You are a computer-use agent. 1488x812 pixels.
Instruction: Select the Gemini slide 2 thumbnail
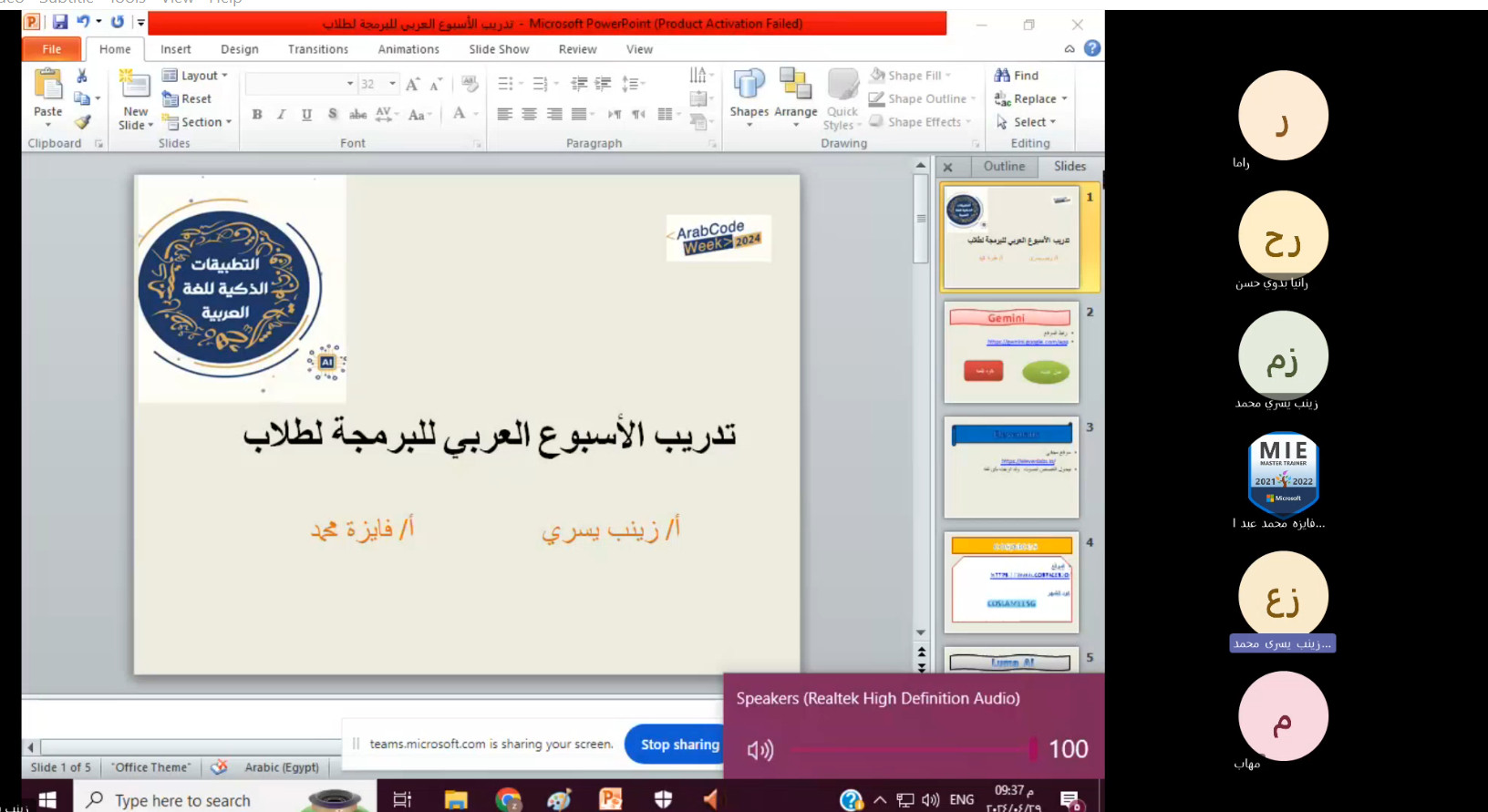(x=1011, y=353)
